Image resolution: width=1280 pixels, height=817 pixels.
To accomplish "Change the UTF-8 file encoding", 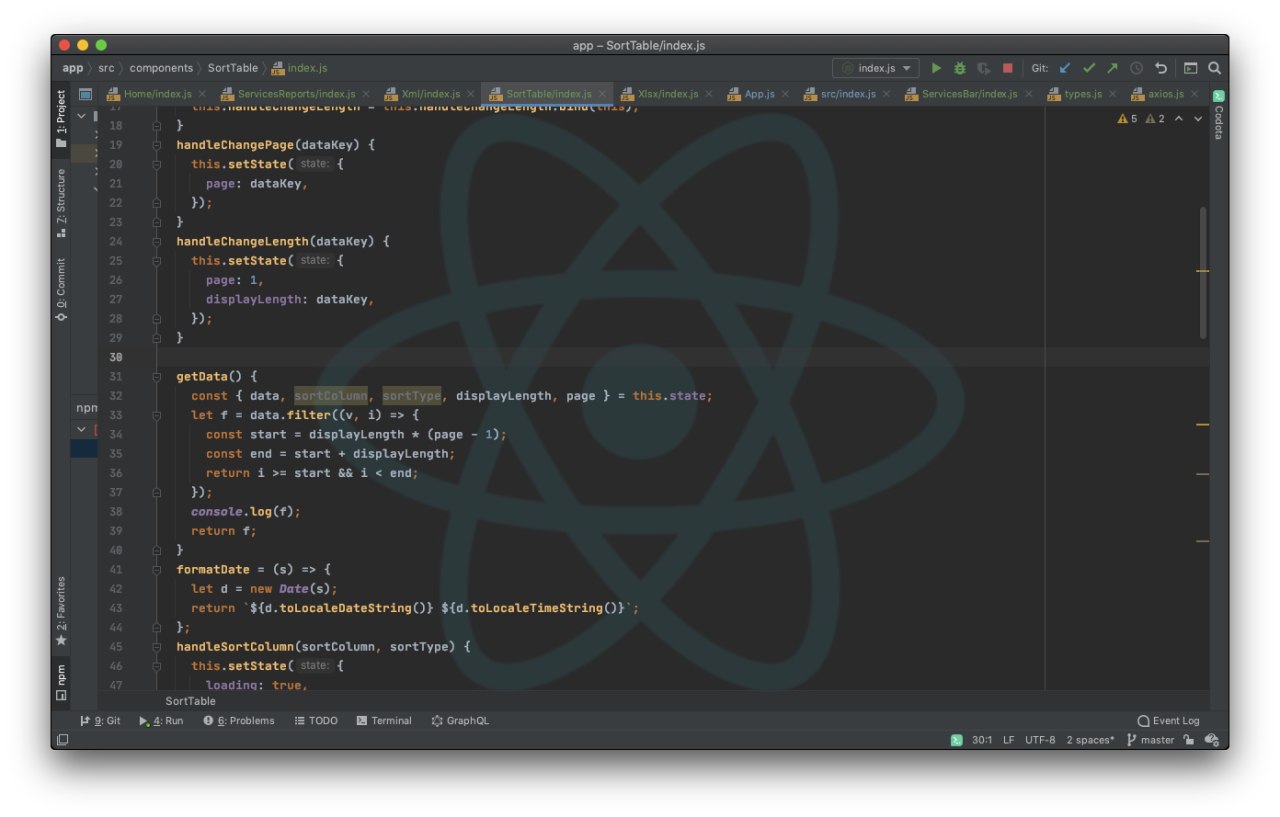I will tap(1040, 740).
